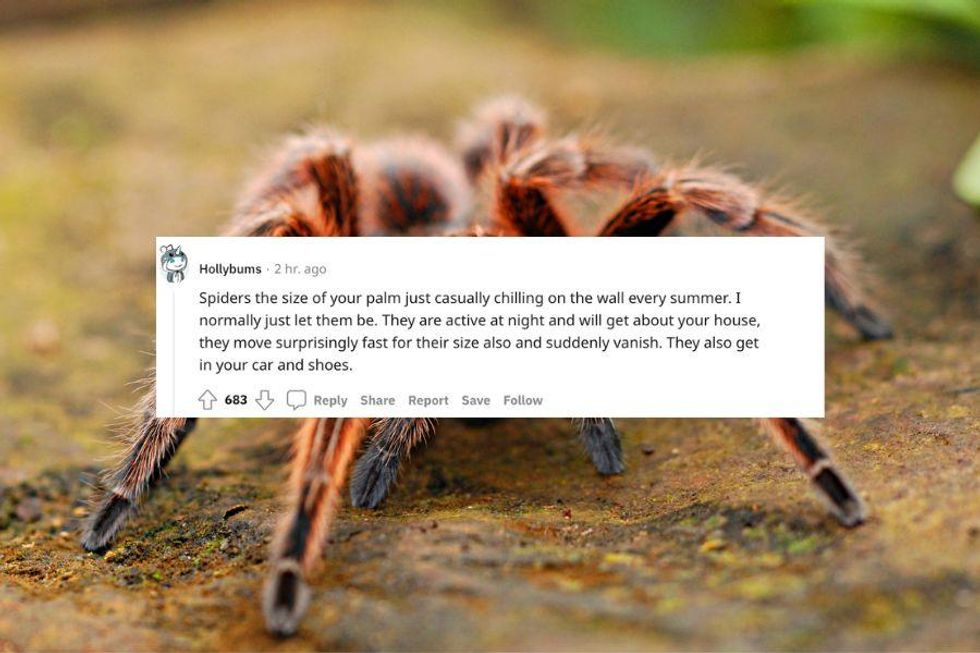Open the Hollybums avatar icon
980x653 pixels.
pyautogui.click(x=174, y=263)
